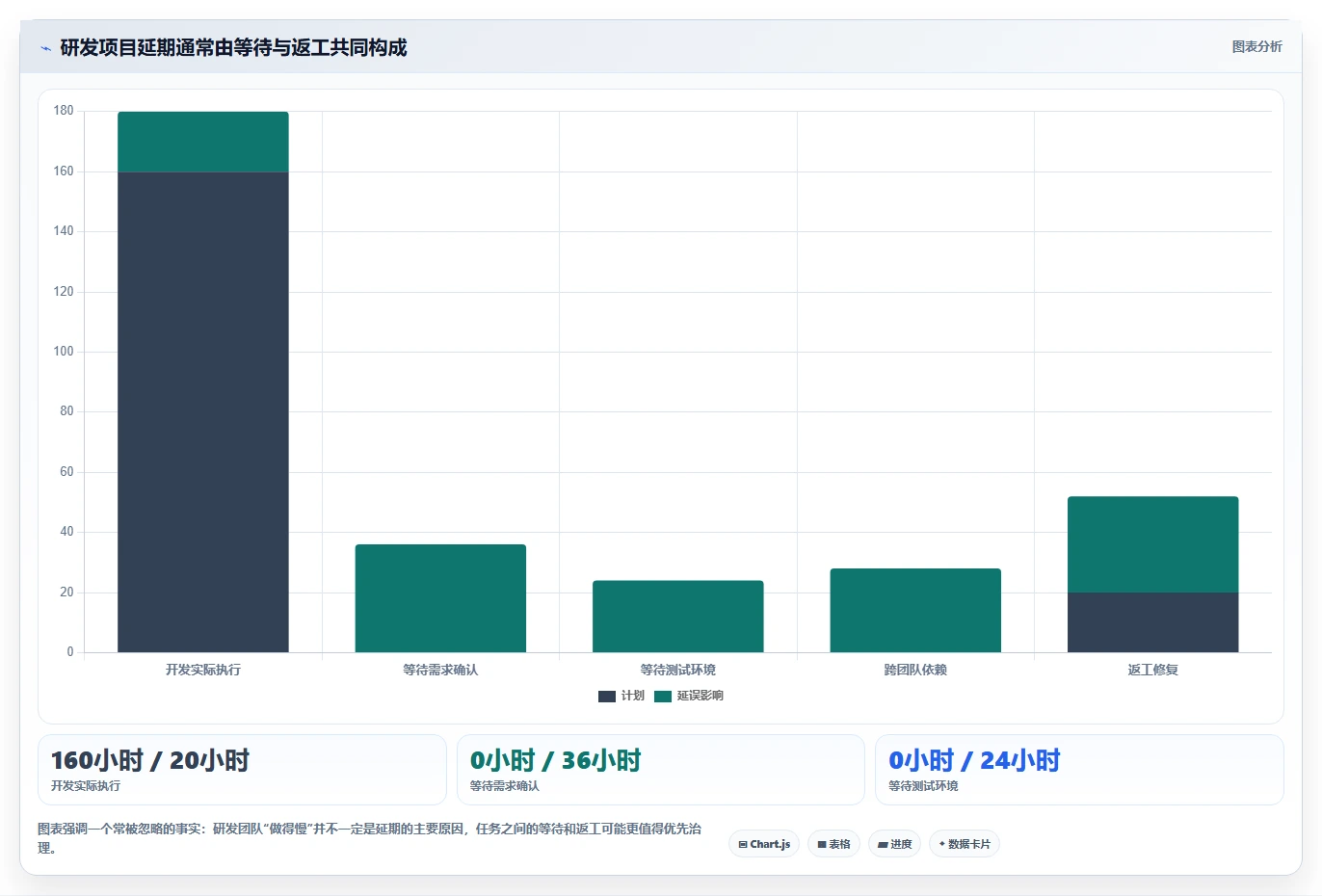The height and width of the screenshot is (896, 1322).
Task: Click the 开发实际执行 x-axis label
Action: click(x=203, y=670)
